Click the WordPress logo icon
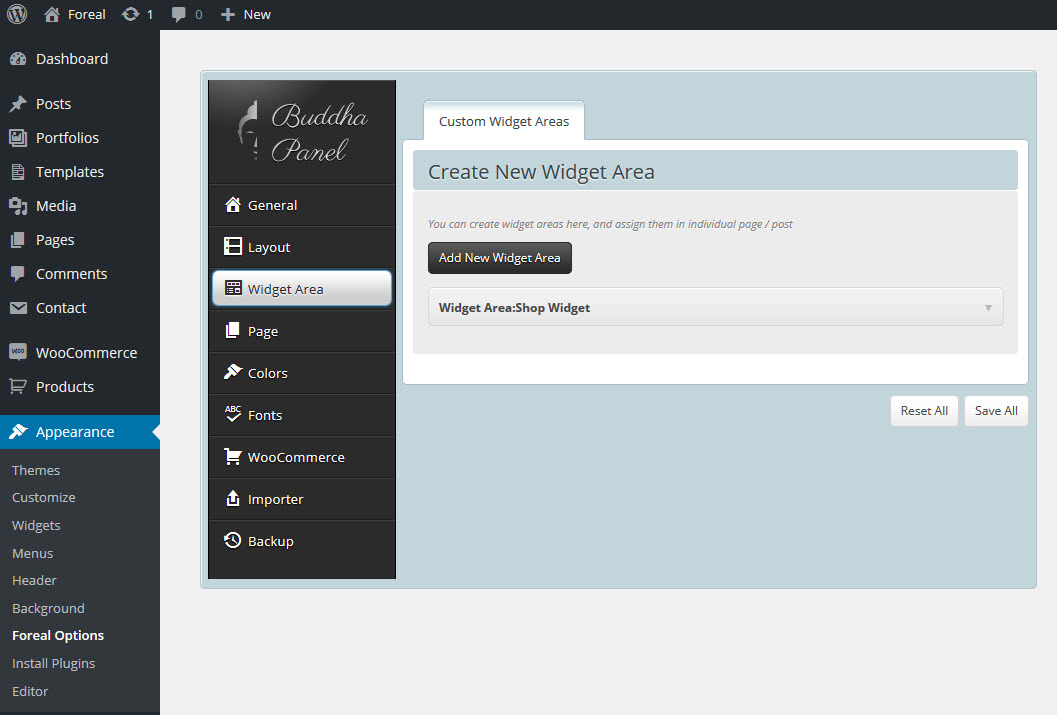This screenshot has height=715, width=1057. pos(17,14)
